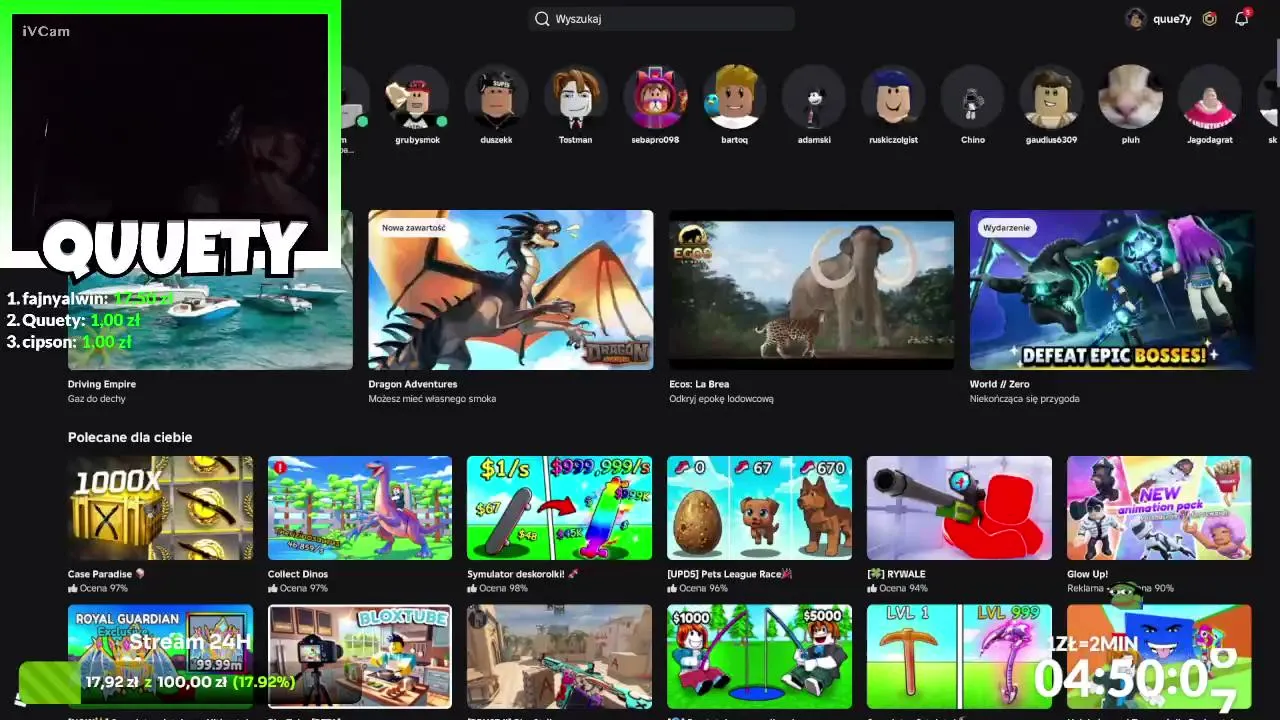Click the Nowa zawartość badge
Image resolution: width=1280 pixels, height=720 pixels.
[x=413, y=228]
